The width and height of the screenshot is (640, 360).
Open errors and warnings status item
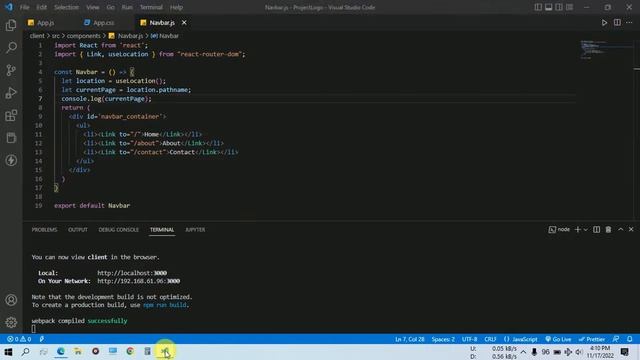(x=19, y=339)
